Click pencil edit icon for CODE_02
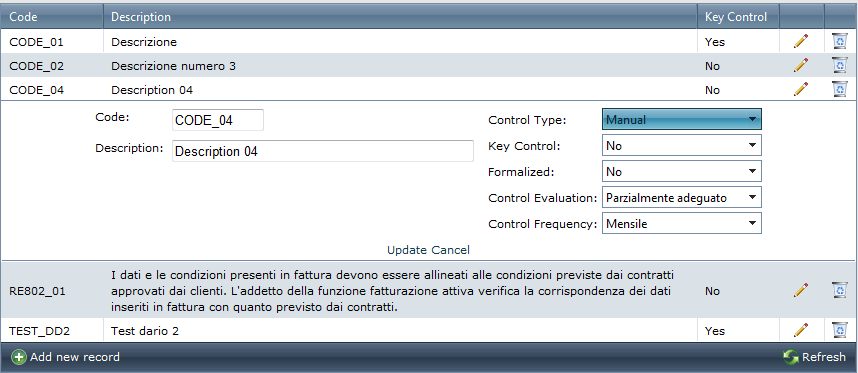 coord(801,65)
